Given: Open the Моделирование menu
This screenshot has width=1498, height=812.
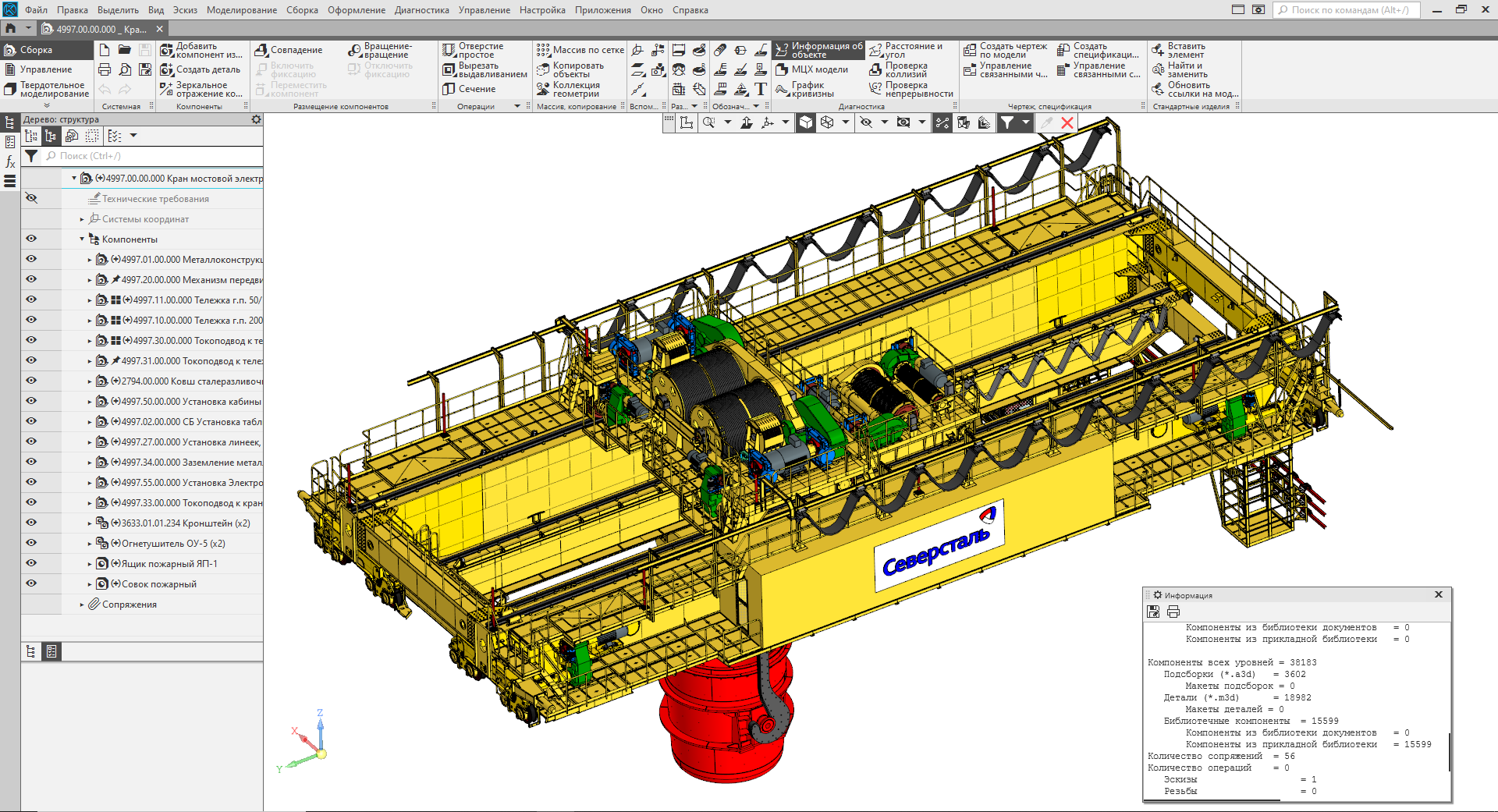Looking at the screenshot, I should point(241,10).
